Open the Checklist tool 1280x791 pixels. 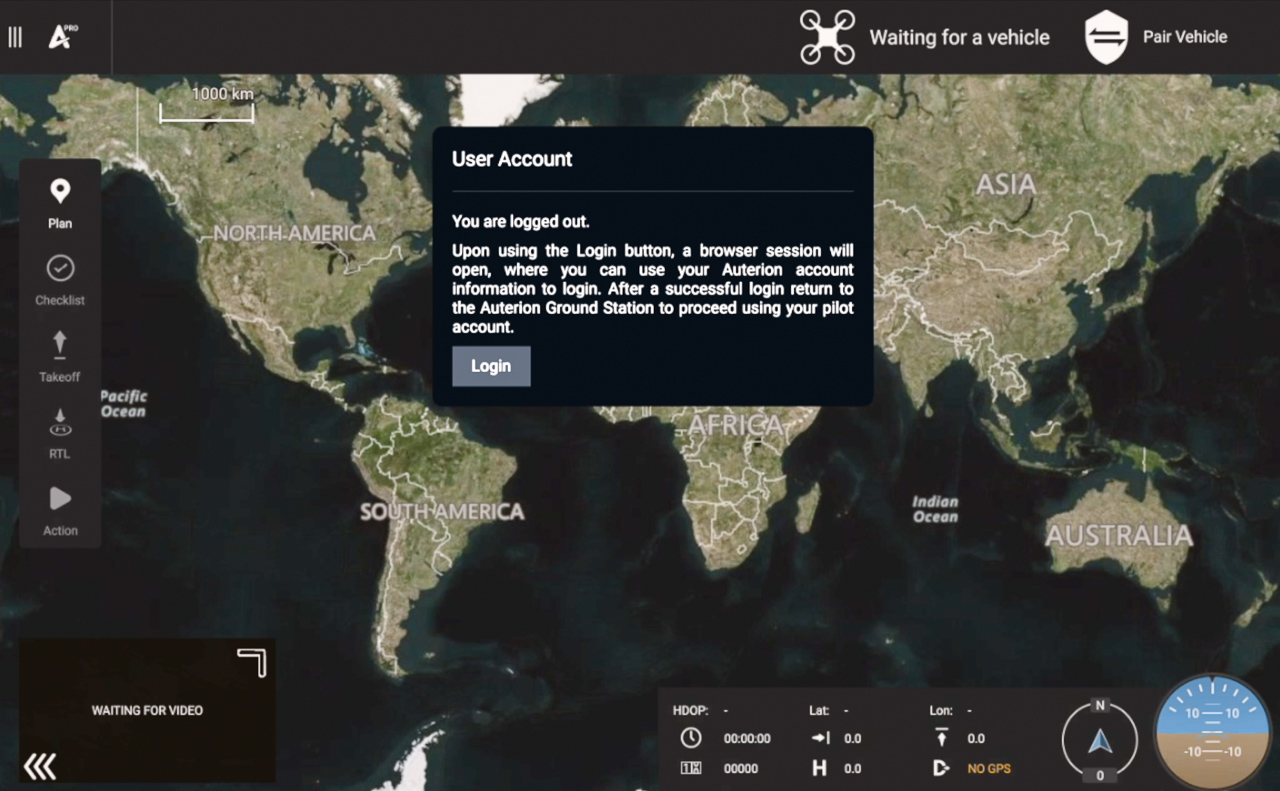[60, 281]
